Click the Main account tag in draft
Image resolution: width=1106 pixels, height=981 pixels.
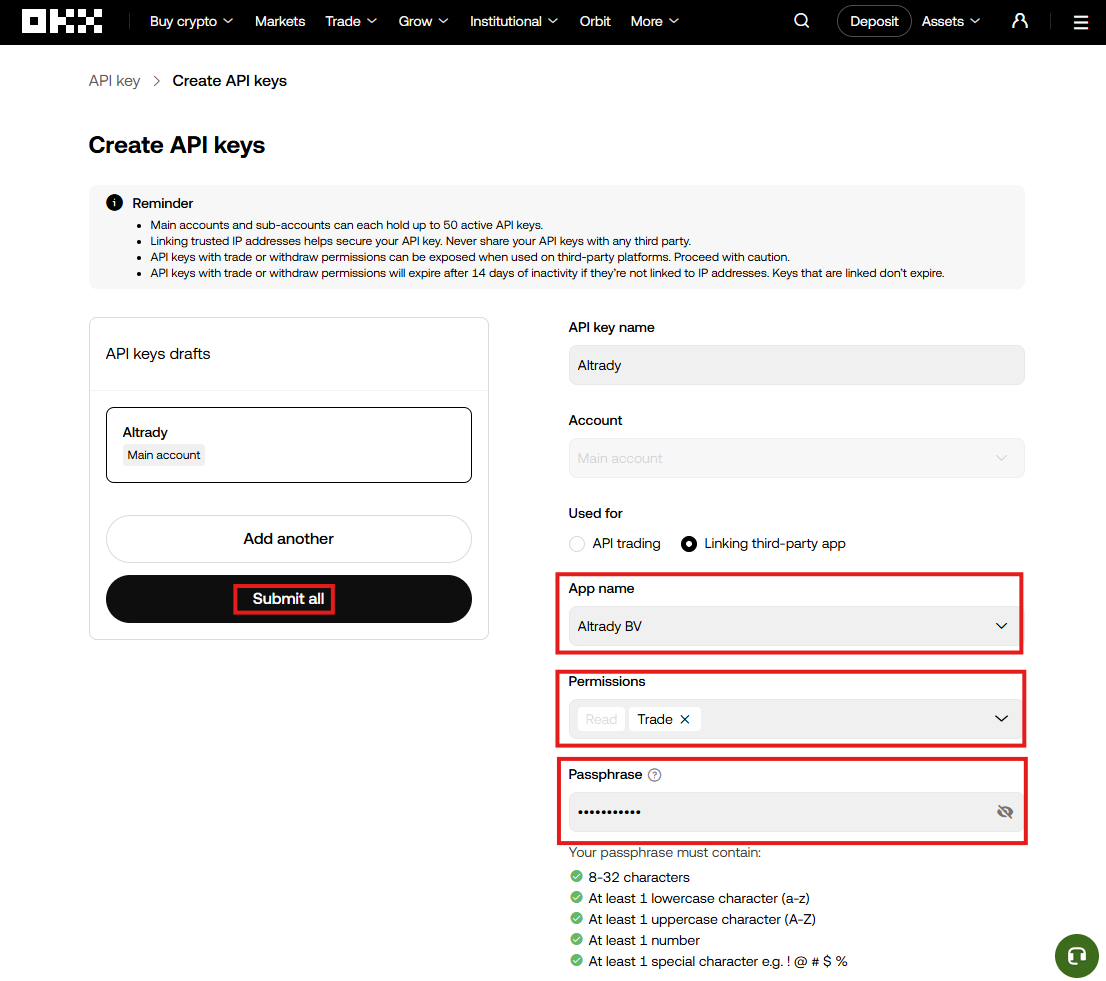(x=164, y=456)
